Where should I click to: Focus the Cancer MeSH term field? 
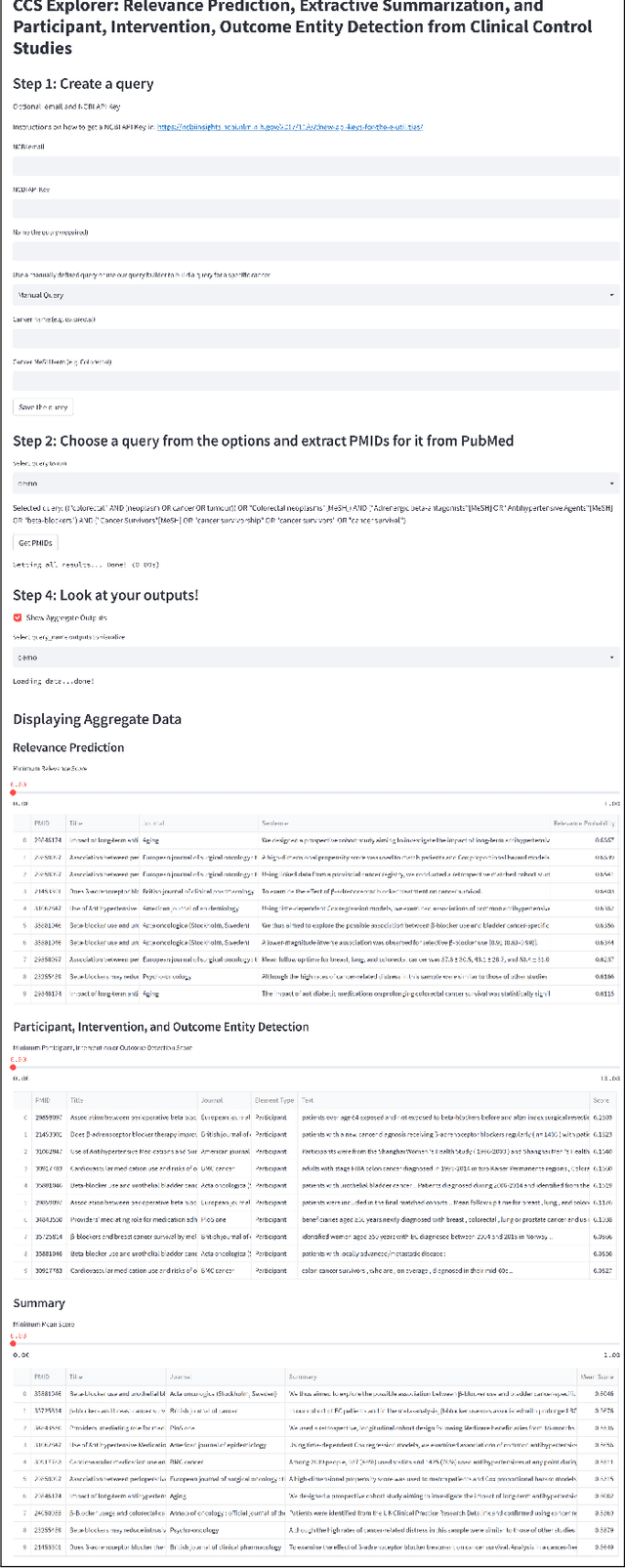(x=312, y=381)
